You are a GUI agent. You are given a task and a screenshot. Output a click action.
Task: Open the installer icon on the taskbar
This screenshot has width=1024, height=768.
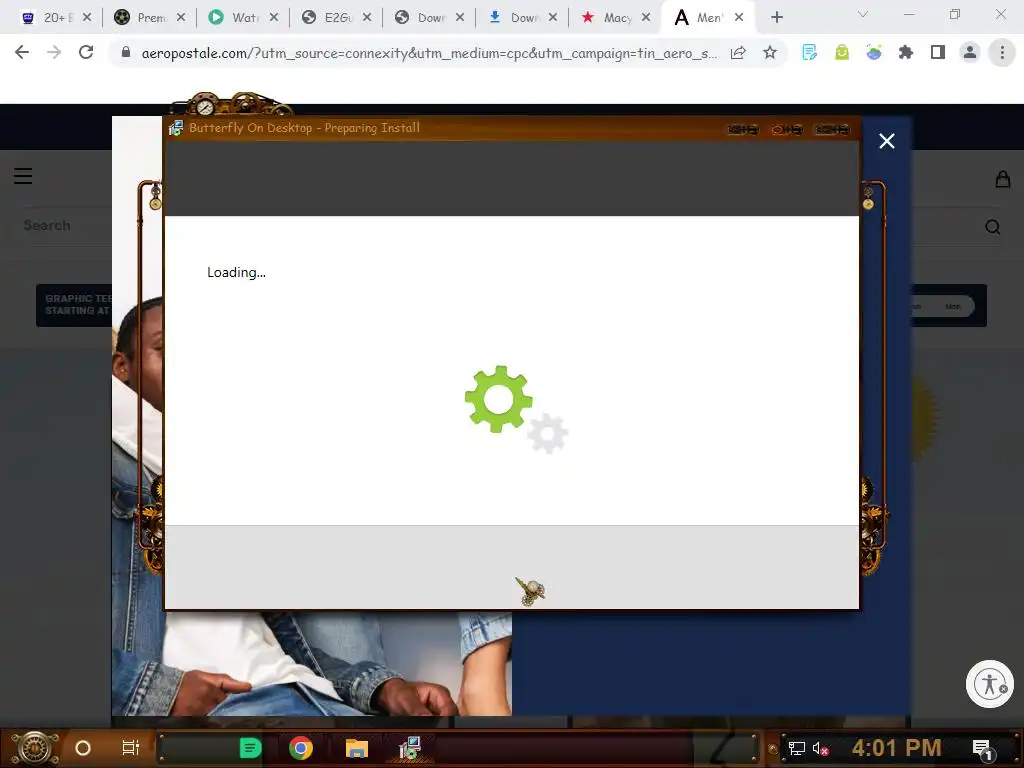point(410,748)
